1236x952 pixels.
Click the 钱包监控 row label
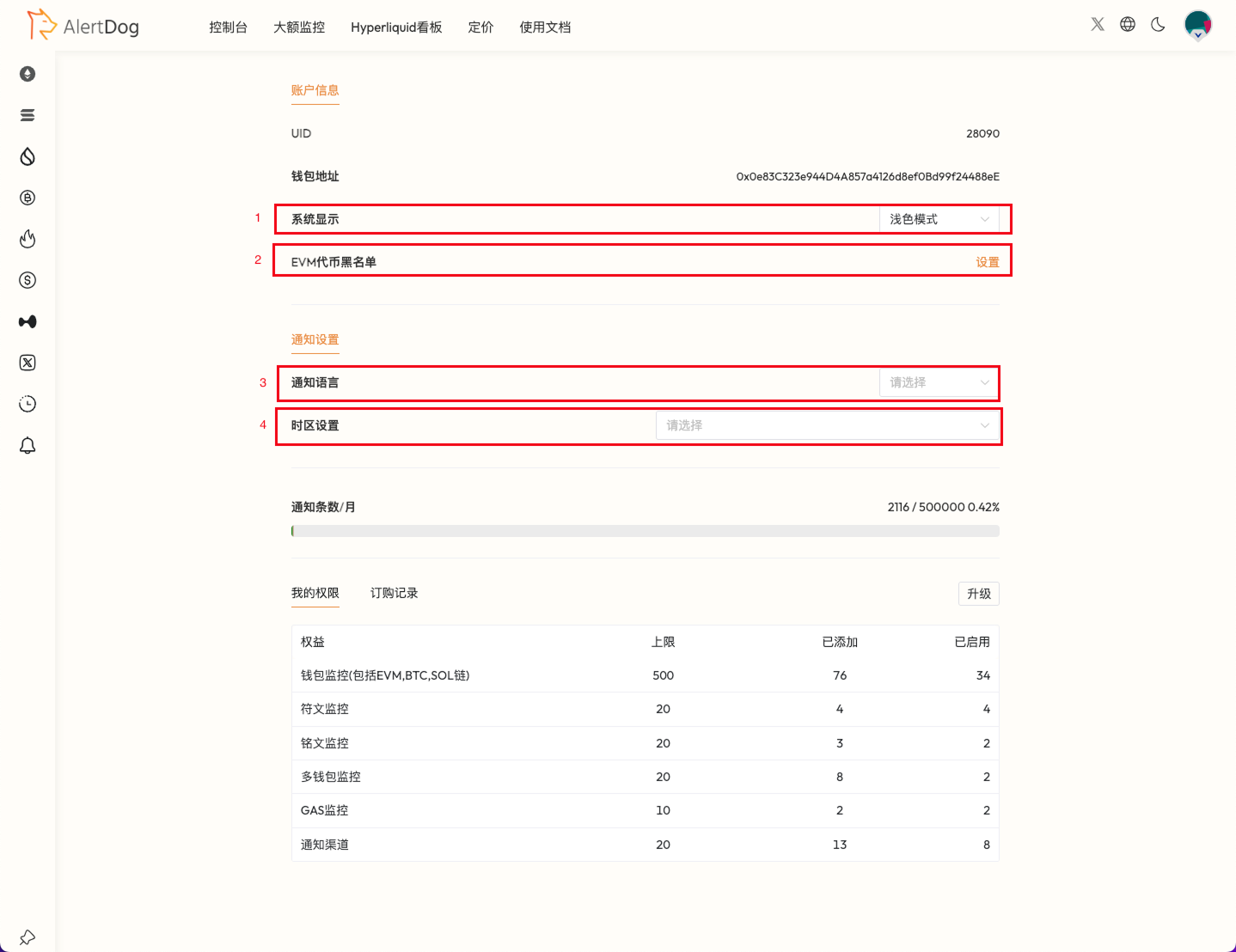(385, 675)
